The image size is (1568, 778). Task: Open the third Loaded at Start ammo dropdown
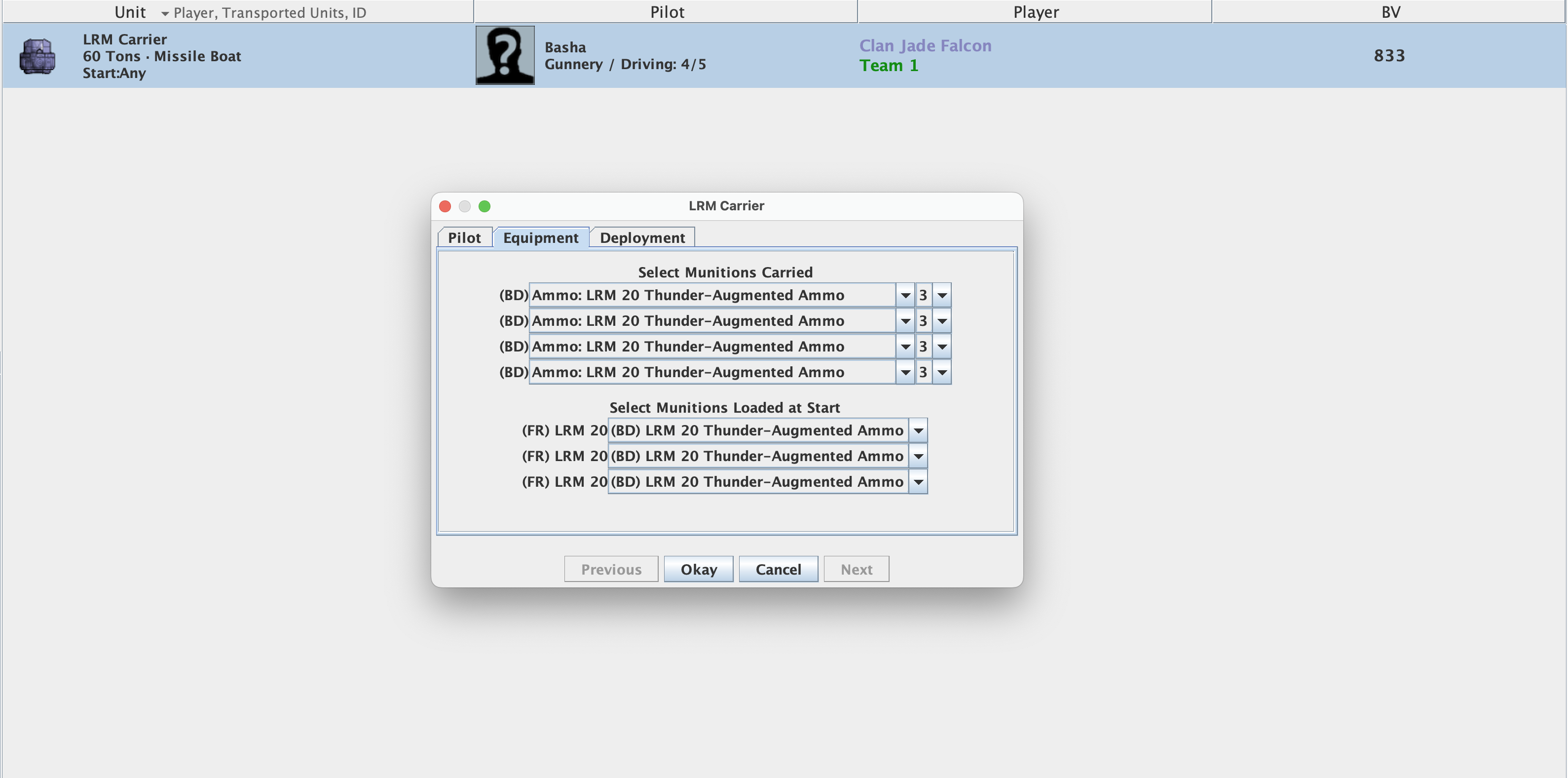(x=918, y=481)
